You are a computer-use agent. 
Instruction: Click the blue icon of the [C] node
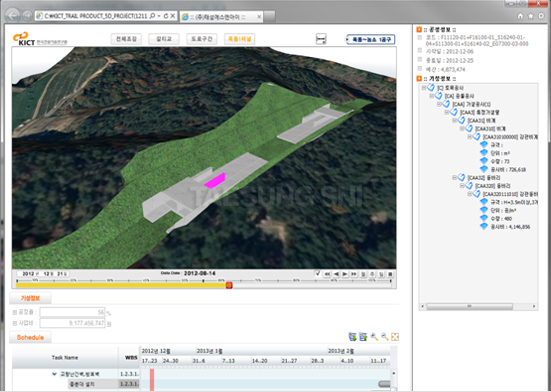431,87
